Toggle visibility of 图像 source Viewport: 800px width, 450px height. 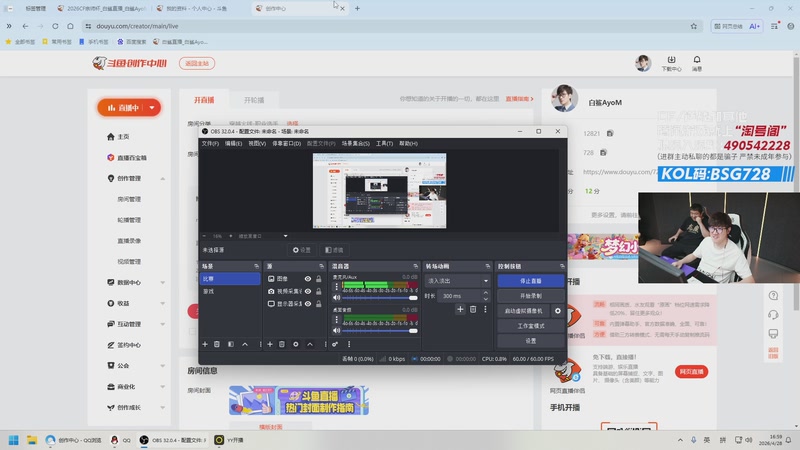[x=308, y=279]
